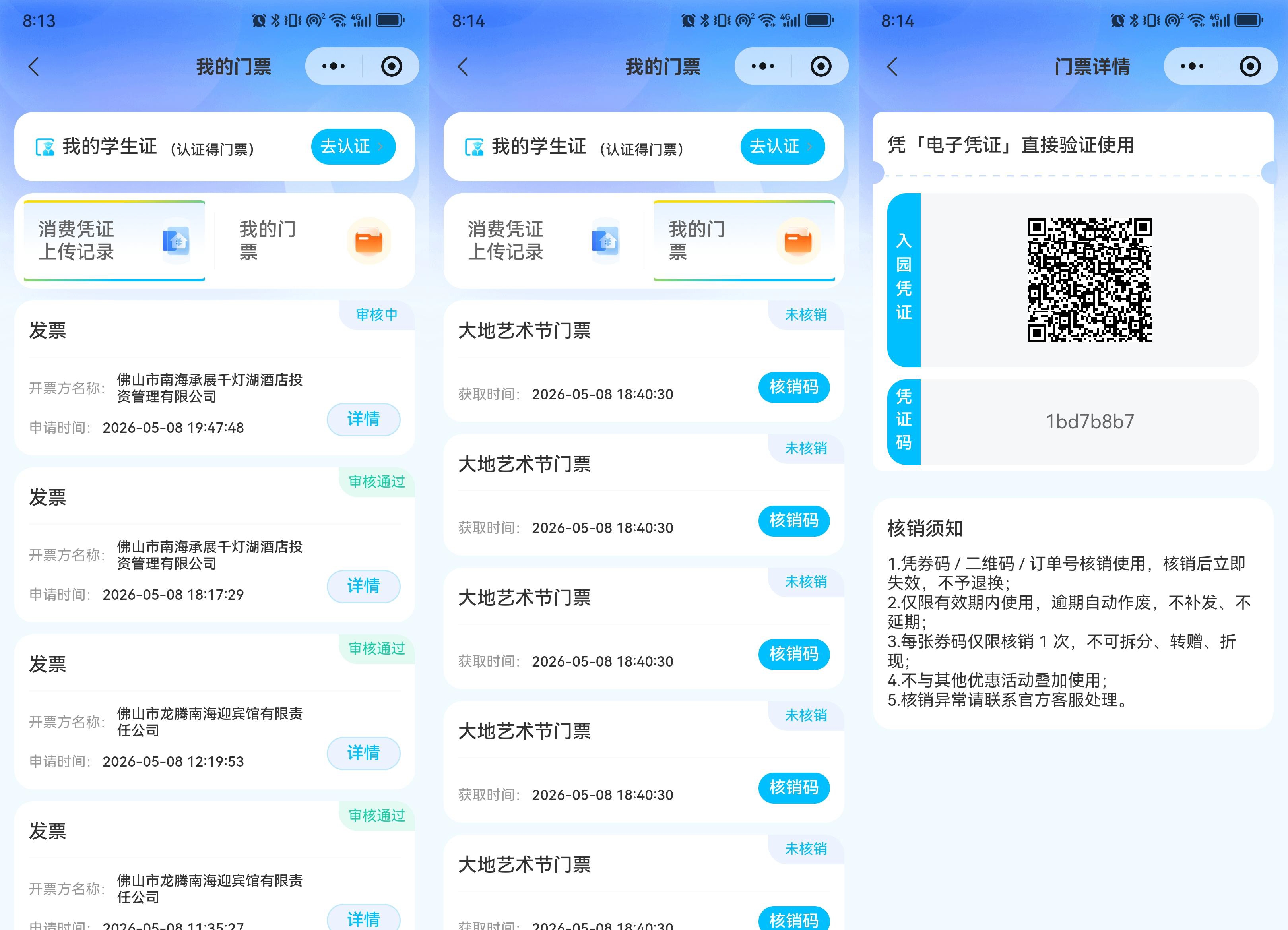Viewport: 1288px width, 930px height.
Task: Select 我的门票 tab on 大地艺术节门票 list screen
Action: (745, 241)
